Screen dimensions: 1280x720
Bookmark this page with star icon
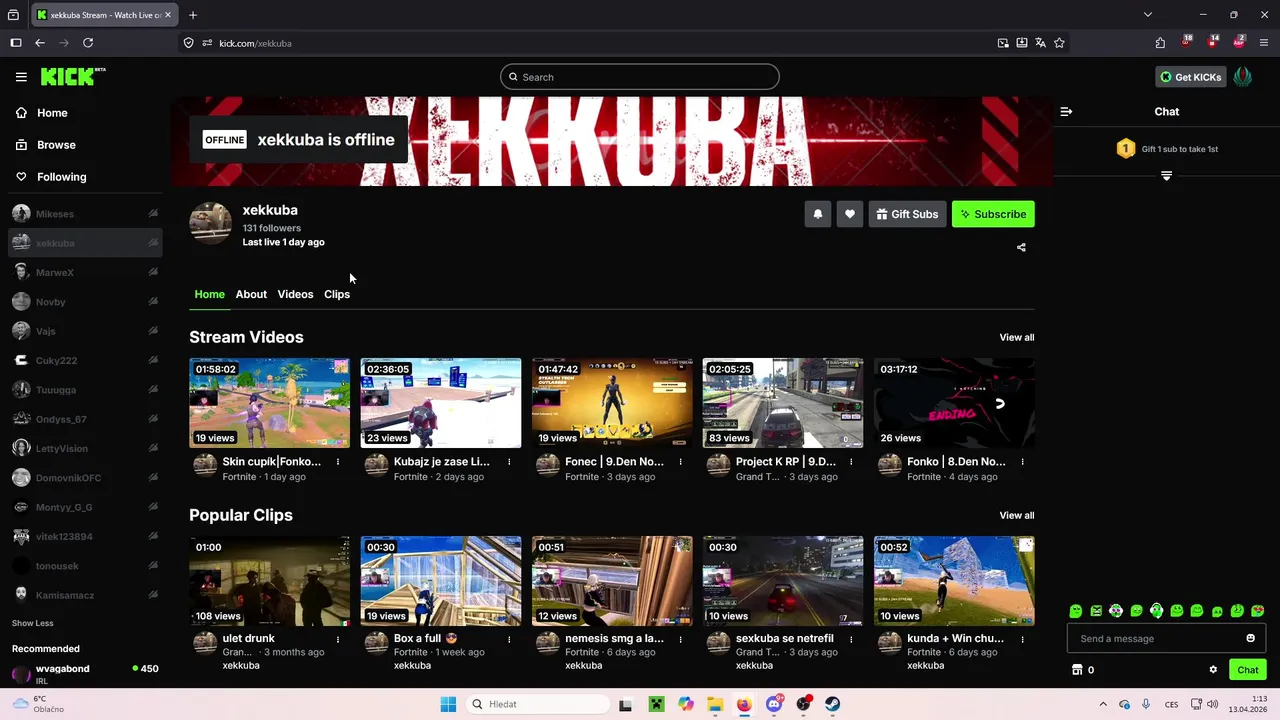[x=1059, y=43]
